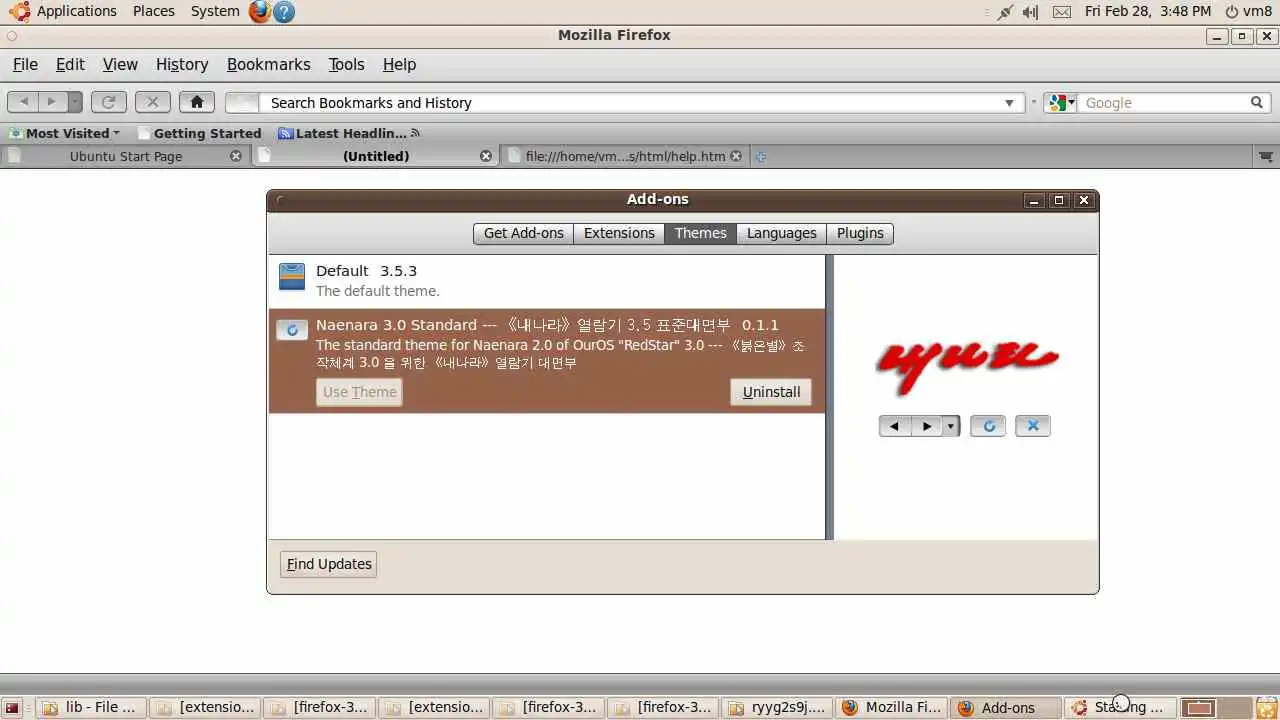
Task: Switch to Extensions section
Action: (619, 233)
